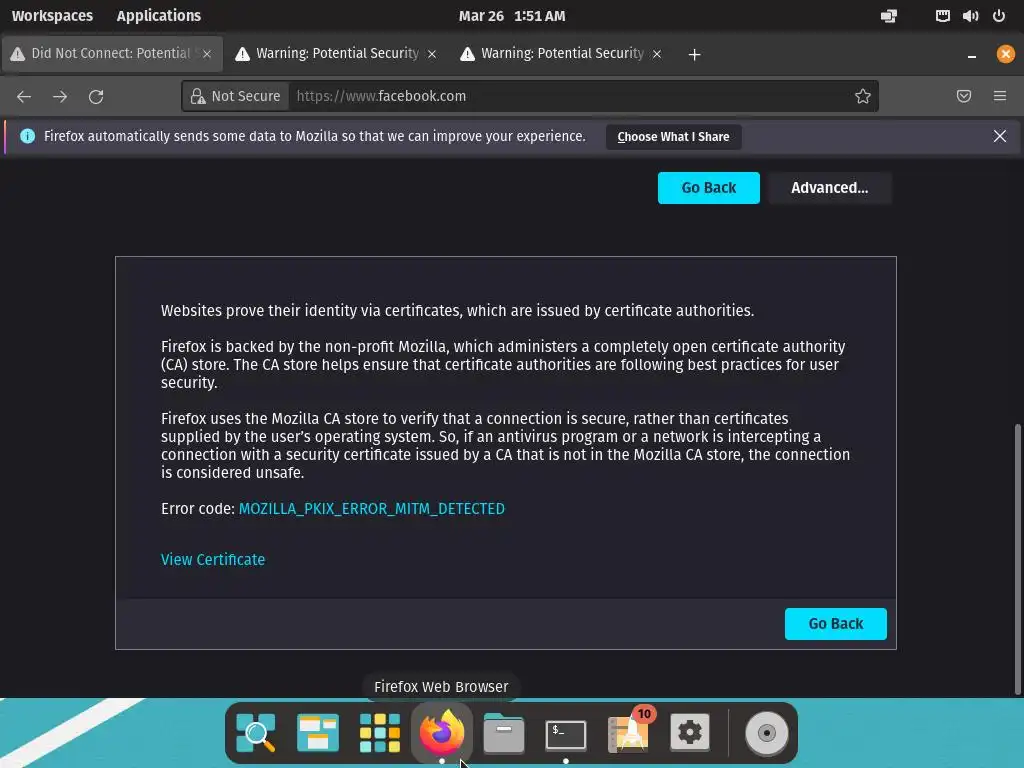The image size is (1024, 768).
Task: Go forward with the browser's forward arrow
Action: [60, 97]
